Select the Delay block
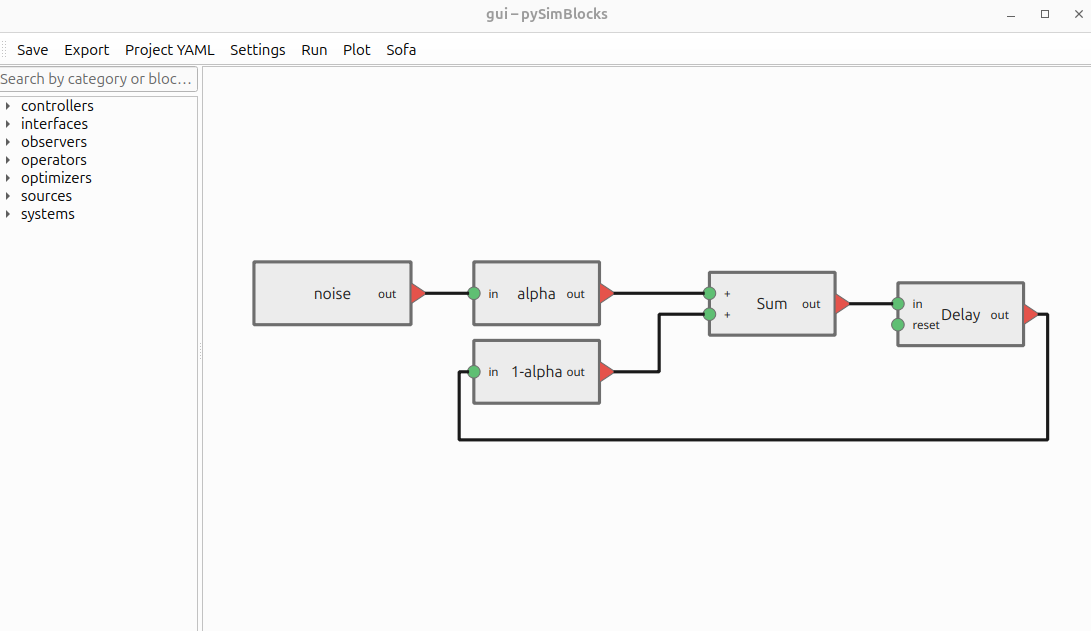1091x631 pixels. point(960,314)
